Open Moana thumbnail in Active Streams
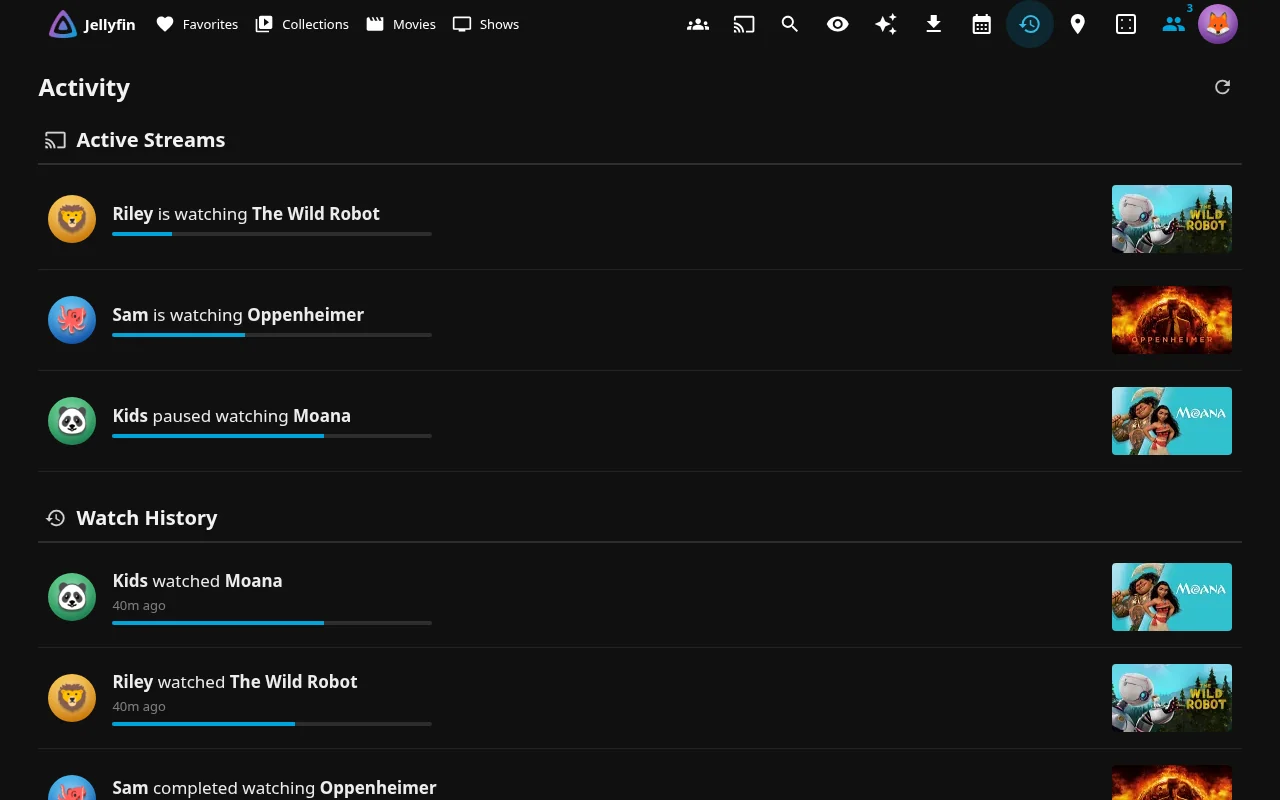1280x800 pixels. 1172,421
